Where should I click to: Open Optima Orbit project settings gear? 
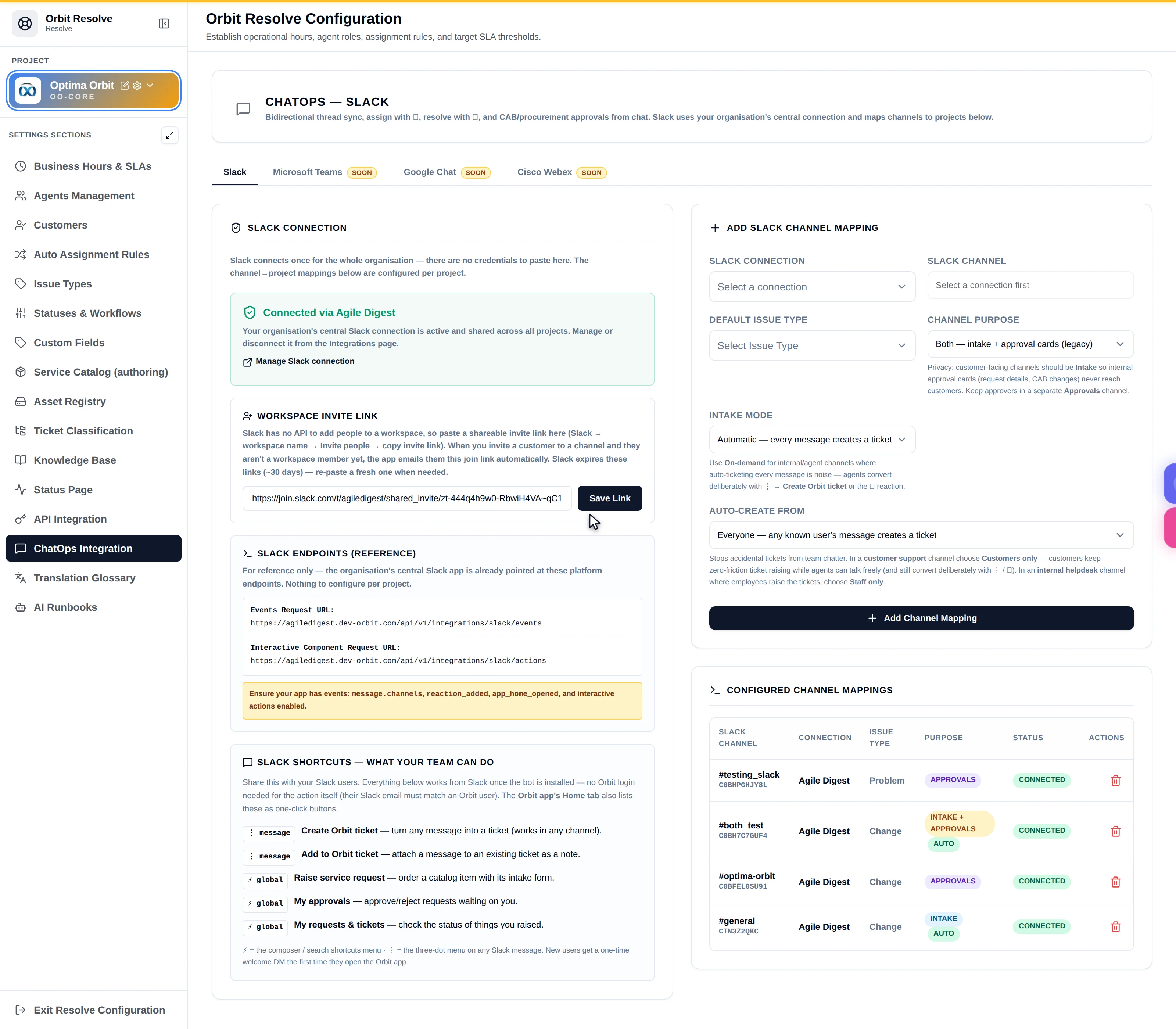pyautogui.click(x=137, y=86)
